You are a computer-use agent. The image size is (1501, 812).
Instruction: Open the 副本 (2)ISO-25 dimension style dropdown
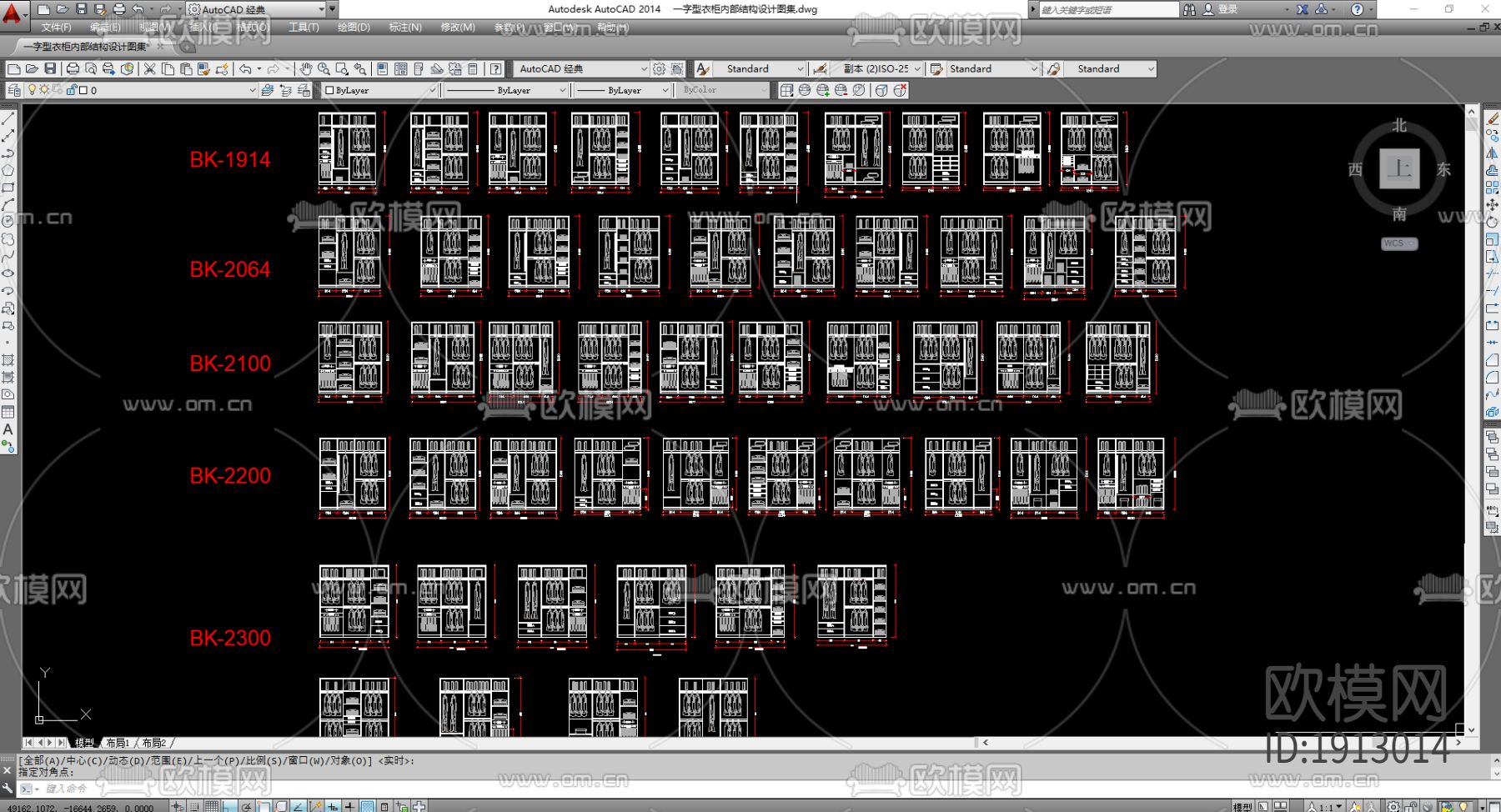881,69
